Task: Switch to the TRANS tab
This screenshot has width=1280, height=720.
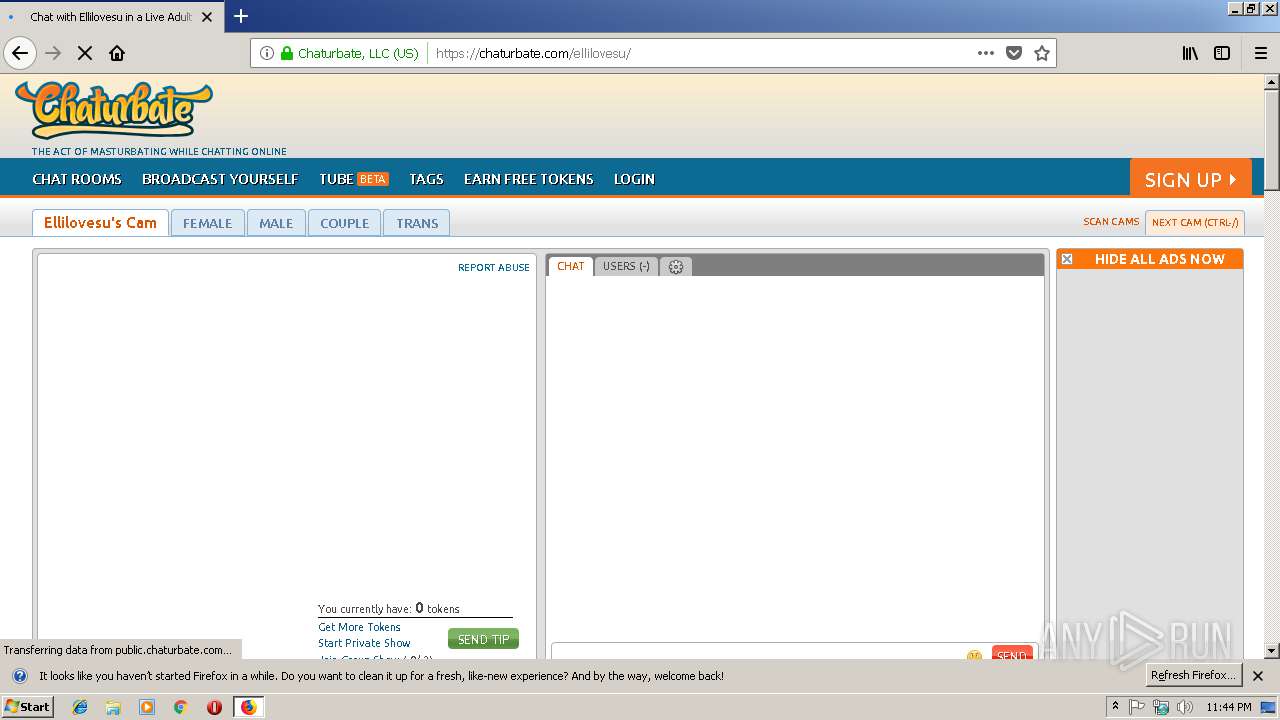Action: coord(417,223)
